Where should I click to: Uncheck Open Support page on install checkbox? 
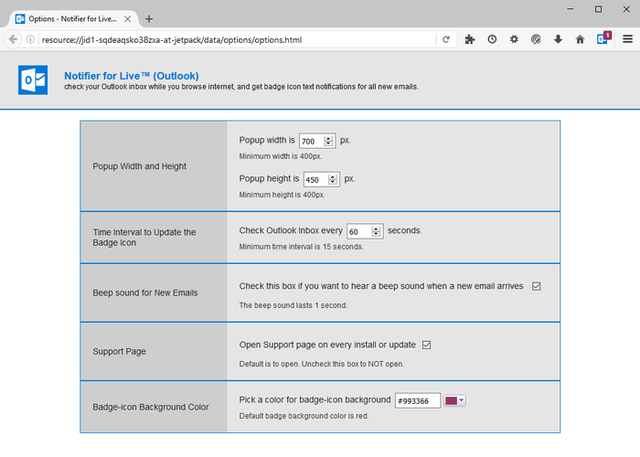427,345
